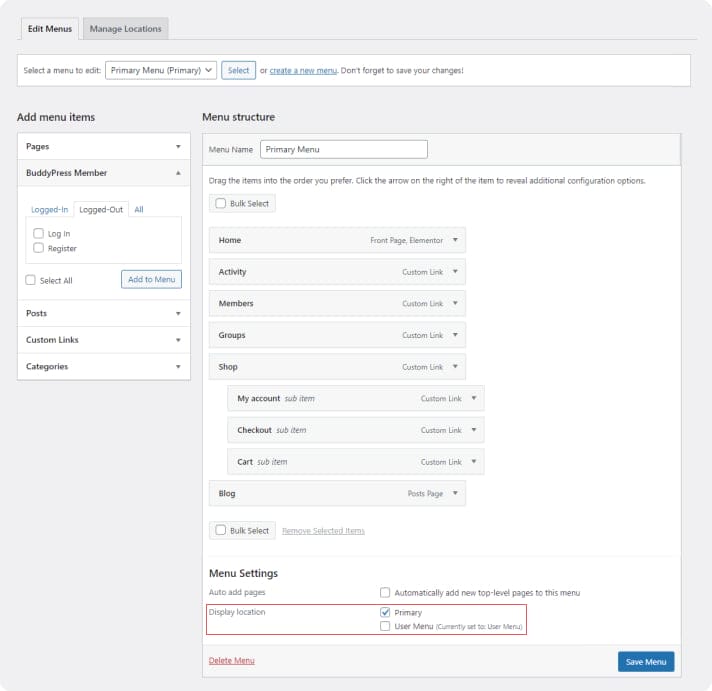
Task: Expand the Checkout sub item arrow
Action: [473, 430]
